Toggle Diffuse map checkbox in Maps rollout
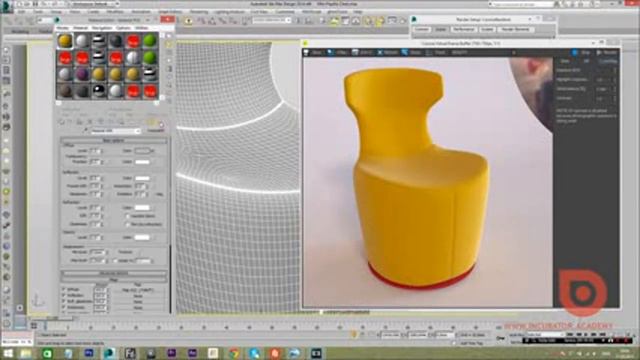 coord(63,290)
